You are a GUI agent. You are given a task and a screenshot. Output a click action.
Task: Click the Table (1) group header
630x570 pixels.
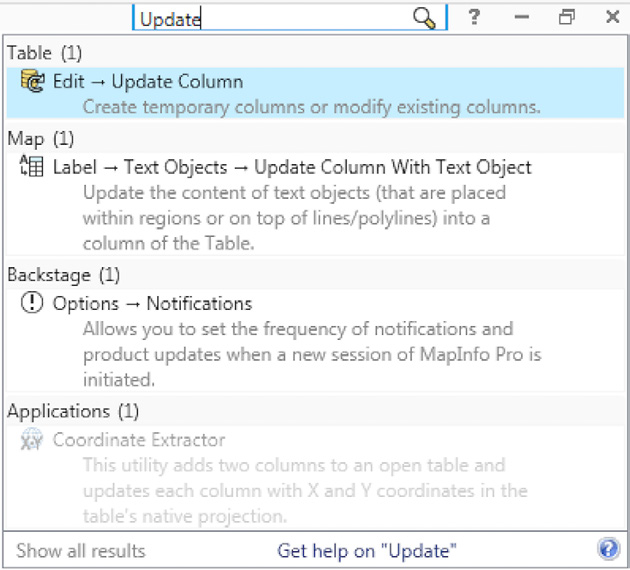pos(45,52)
